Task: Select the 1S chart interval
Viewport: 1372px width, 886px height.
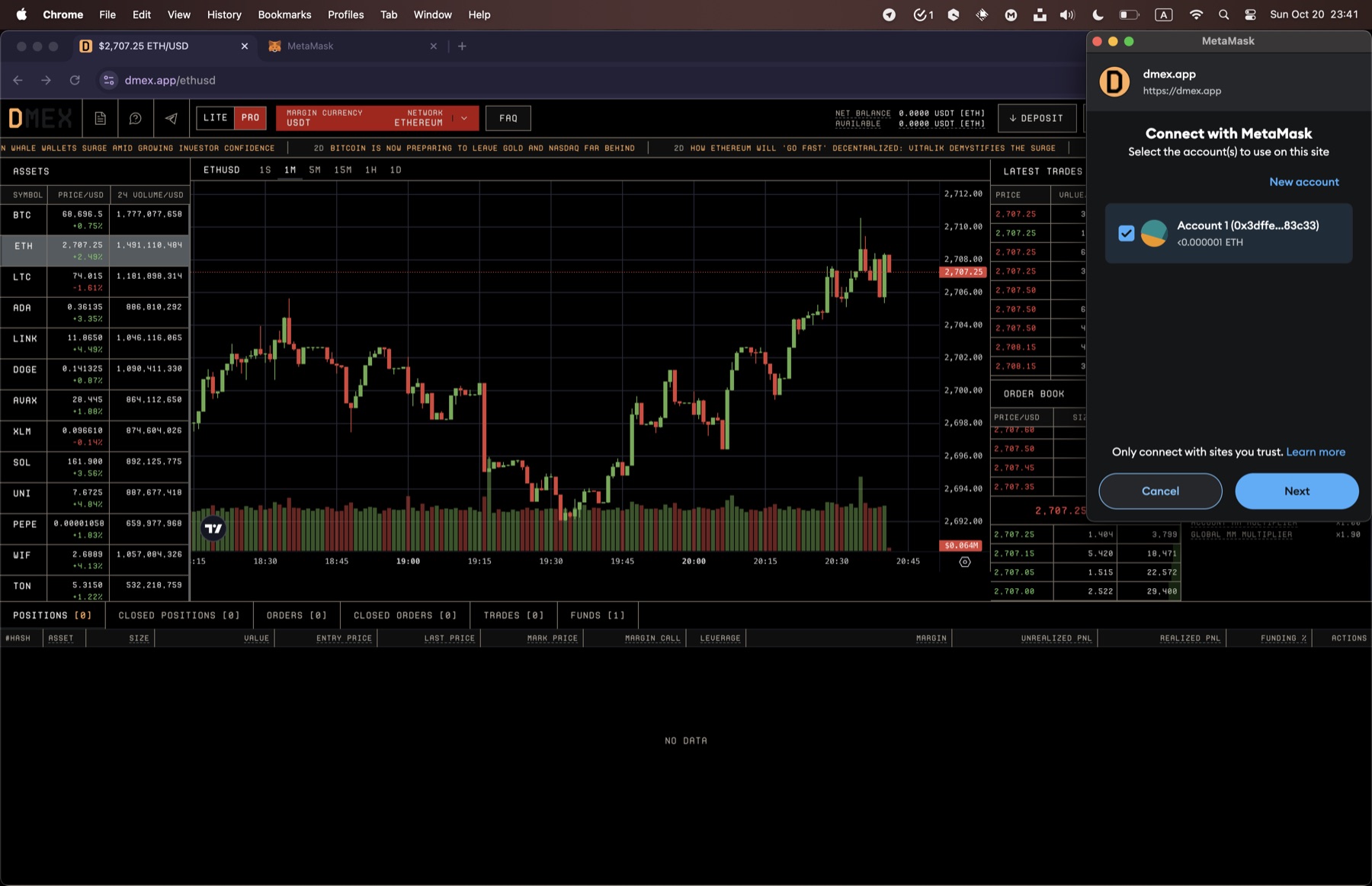Action: 265,170
